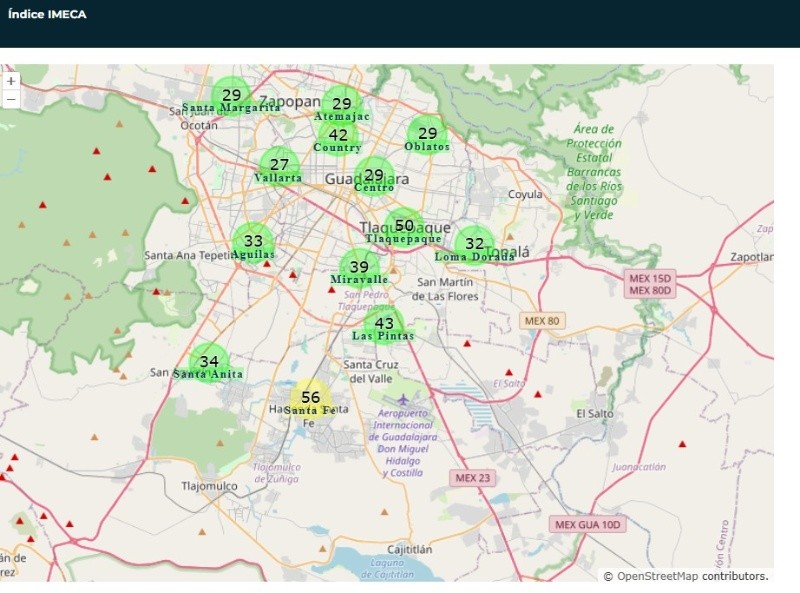800x593 pixels.
Task: Open the Oblatos station marker showing 29
Action: click(x=427, y=134)
